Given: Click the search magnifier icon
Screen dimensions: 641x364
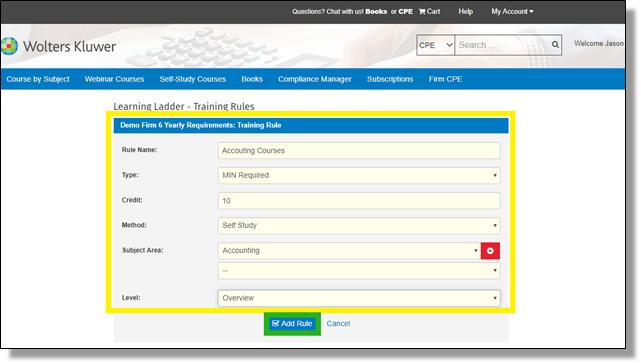Looking at the screenshot, I should point(555,45).
